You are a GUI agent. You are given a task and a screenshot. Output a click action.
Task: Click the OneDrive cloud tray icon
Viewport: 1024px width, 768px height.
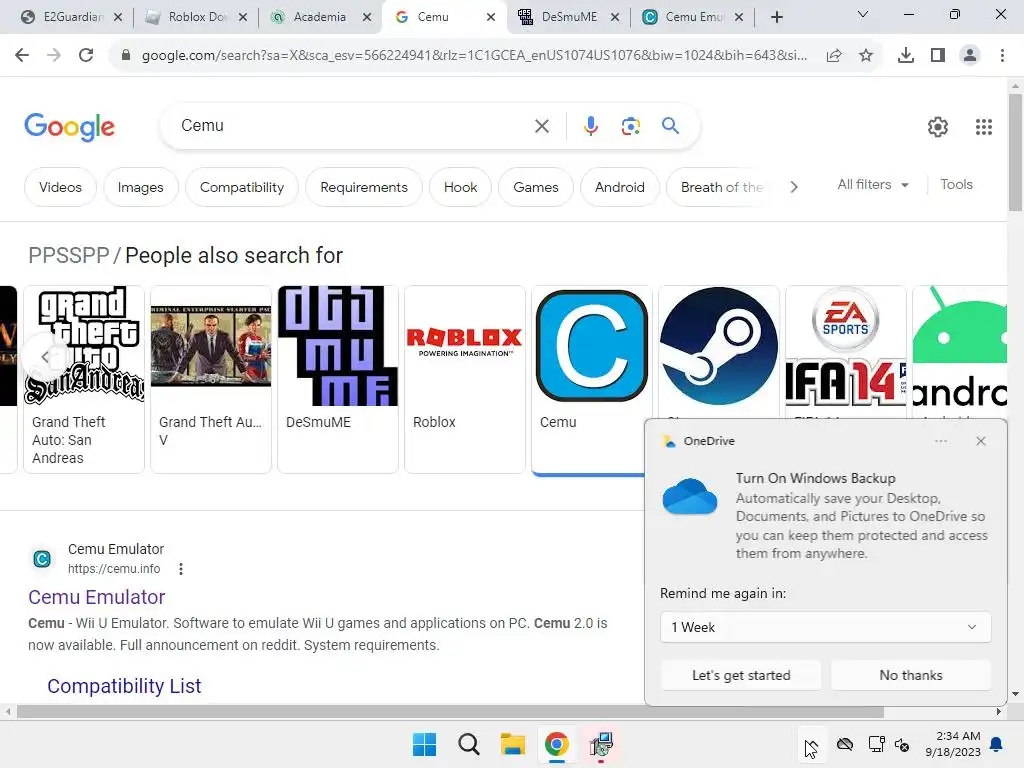[x=845, y=744]
